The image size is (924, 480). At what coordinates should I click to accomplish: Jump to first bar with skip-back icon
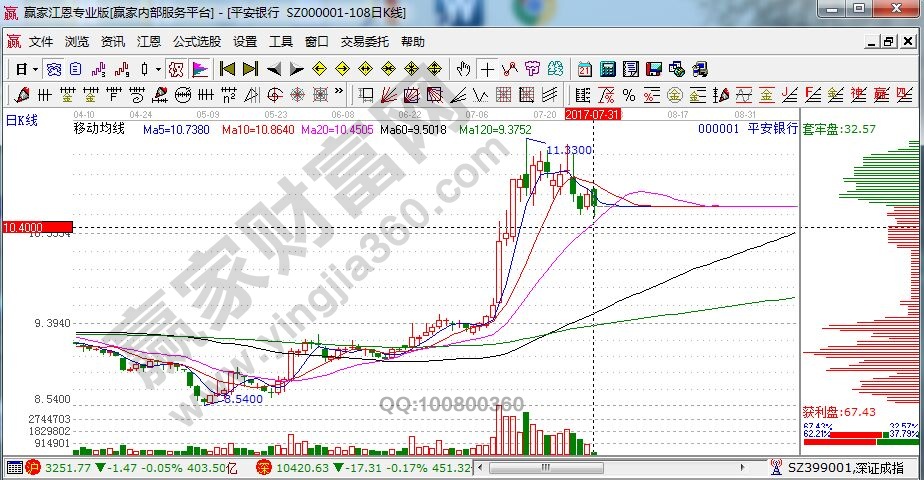[227, 69]
